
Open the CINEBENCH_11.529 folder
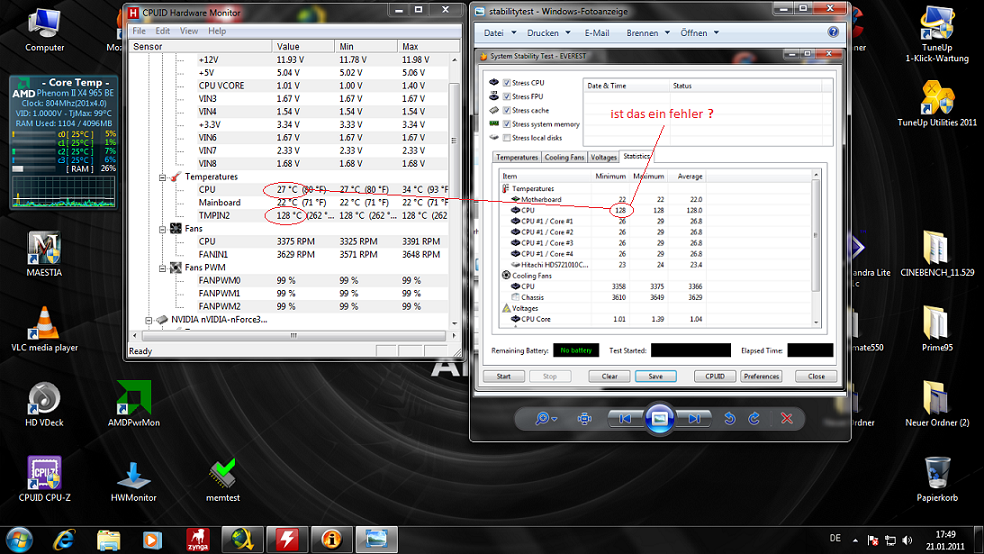(937, 253)
